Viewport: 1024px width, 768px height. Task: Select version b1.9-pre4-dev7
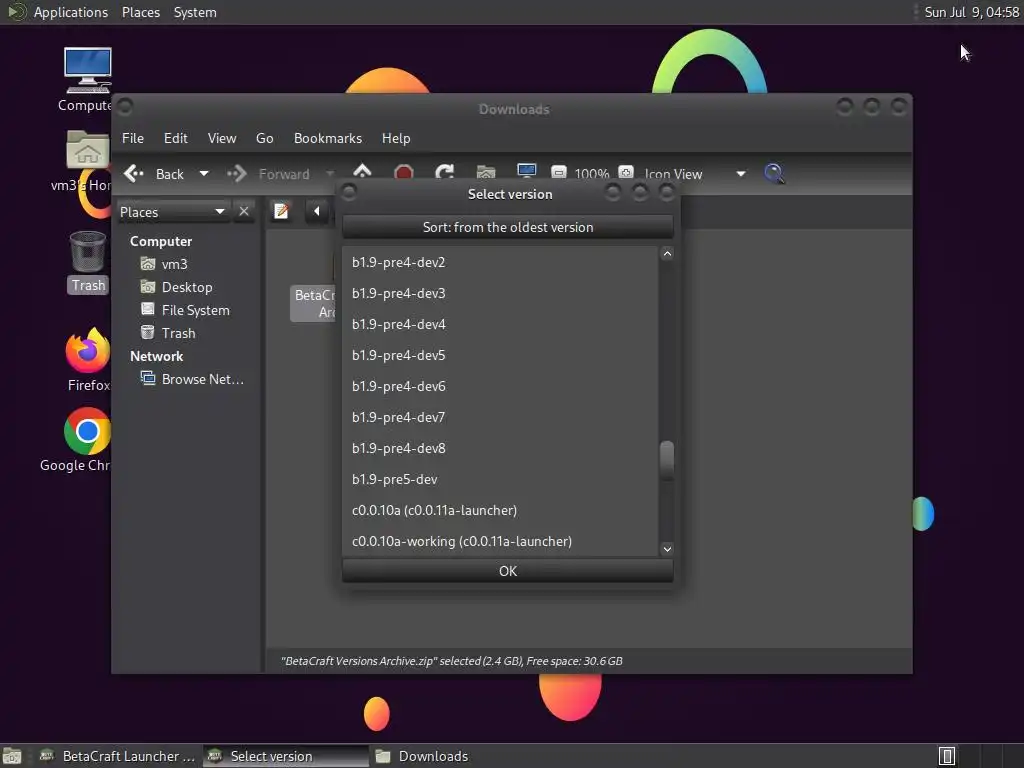[500, 417]
